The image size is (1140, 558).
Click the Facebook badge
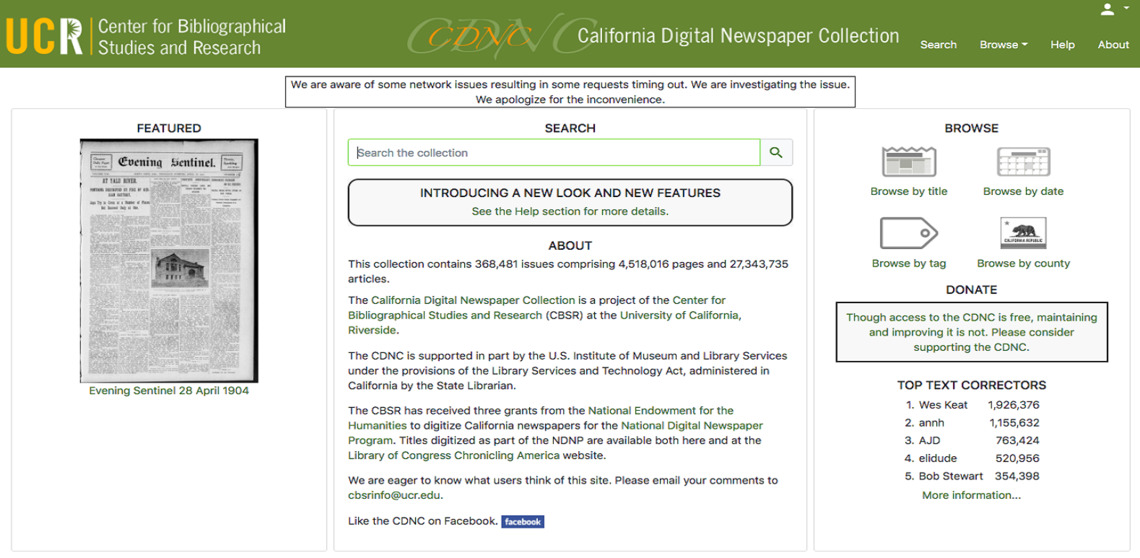tap(523, 522)
